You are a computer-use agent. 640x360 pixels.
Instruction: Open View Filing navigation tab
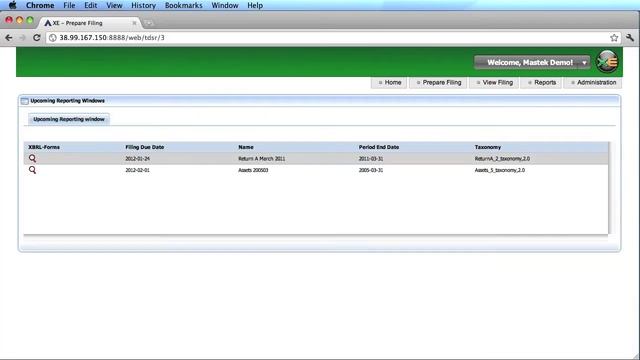click(x=494, y=82)
